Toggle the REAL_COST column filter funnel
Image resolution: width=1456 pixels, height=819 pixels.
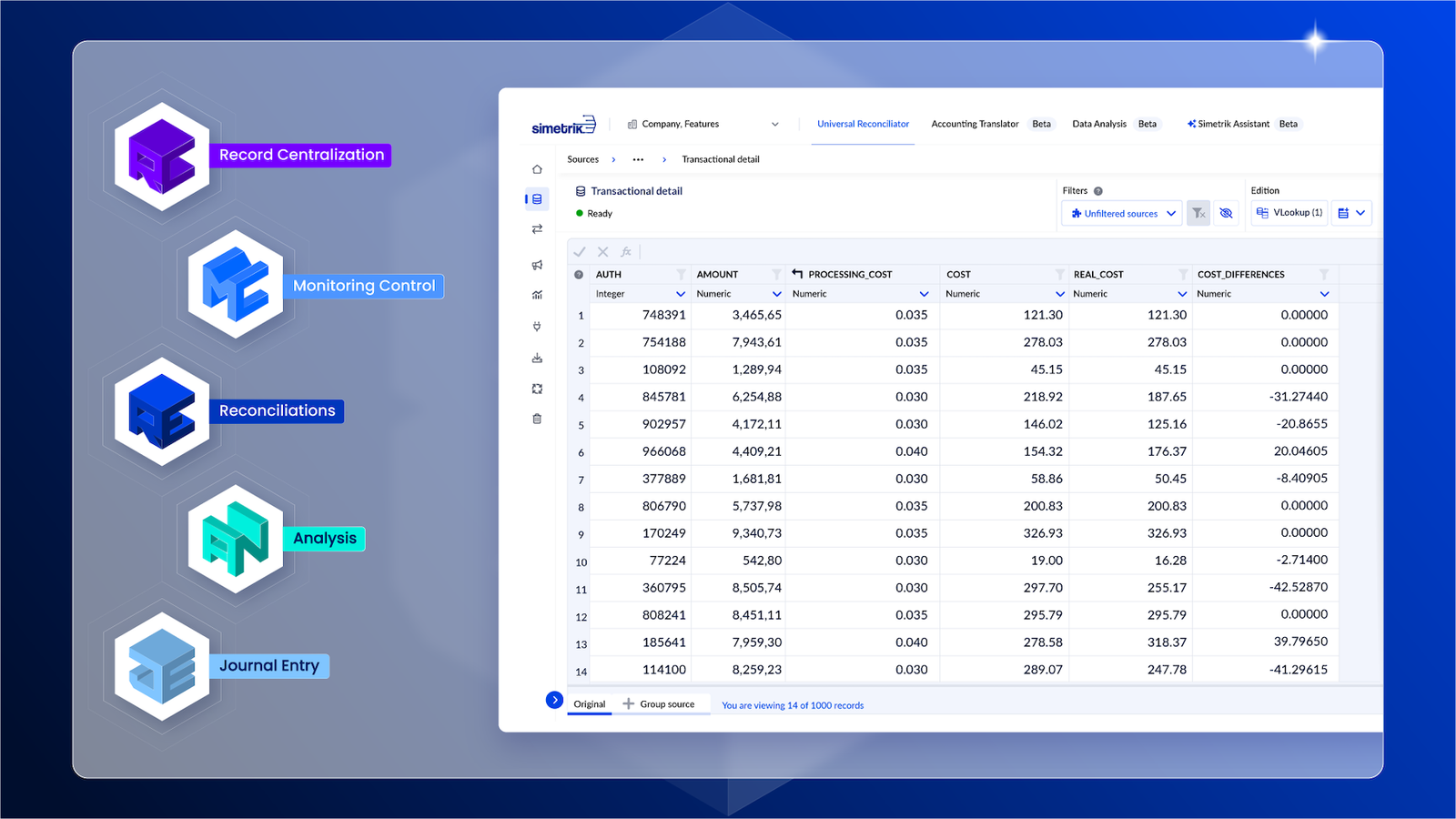pos(1182,274)
